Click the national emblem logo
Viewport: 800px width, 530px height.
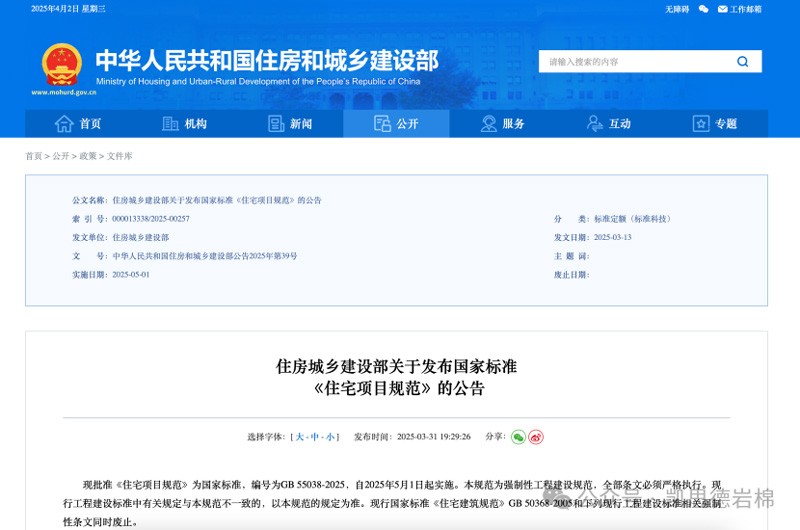(x=62, y=65)
